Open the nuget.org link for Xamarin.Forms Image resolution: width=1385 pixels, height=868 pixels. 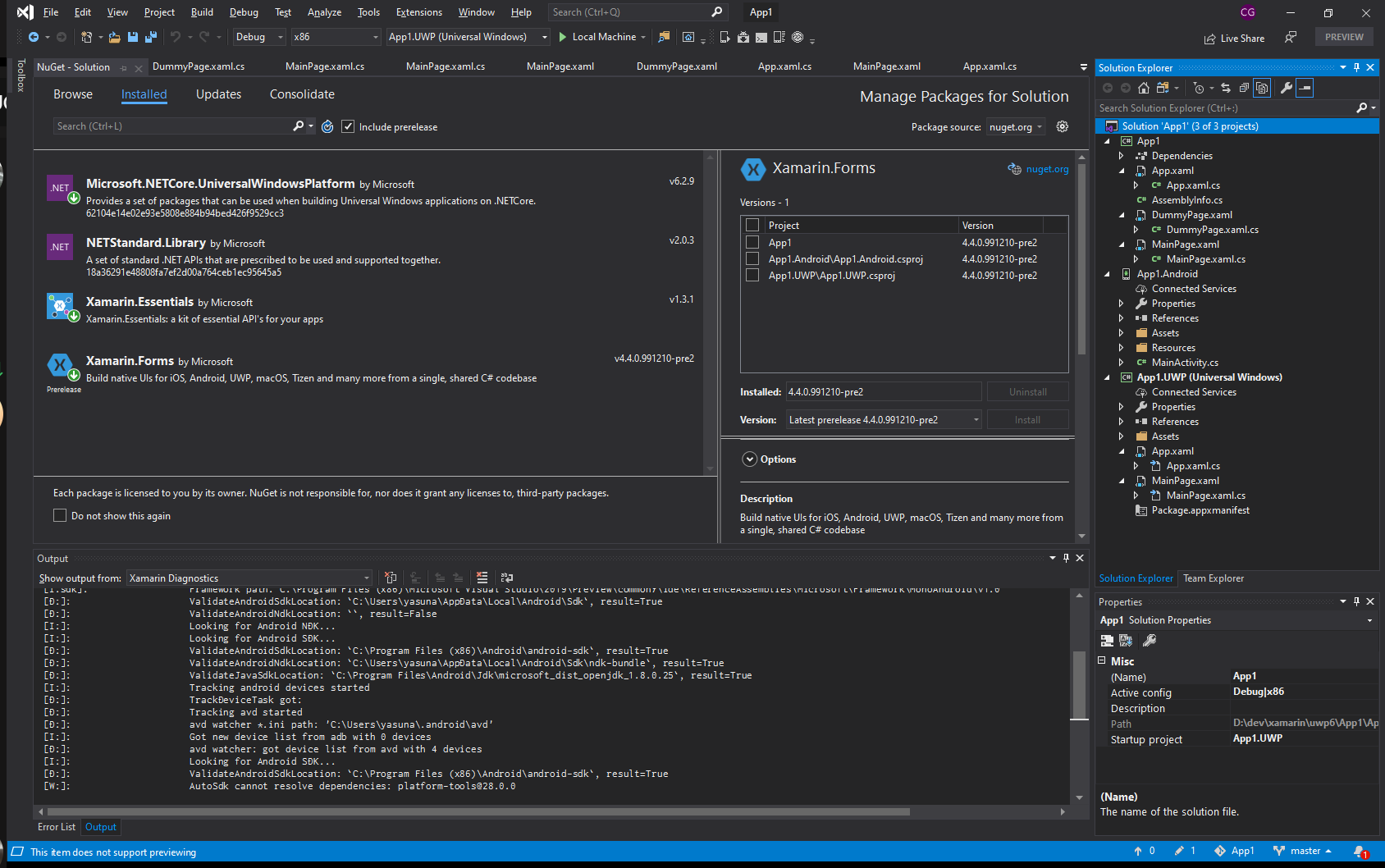pos(1047,169)
